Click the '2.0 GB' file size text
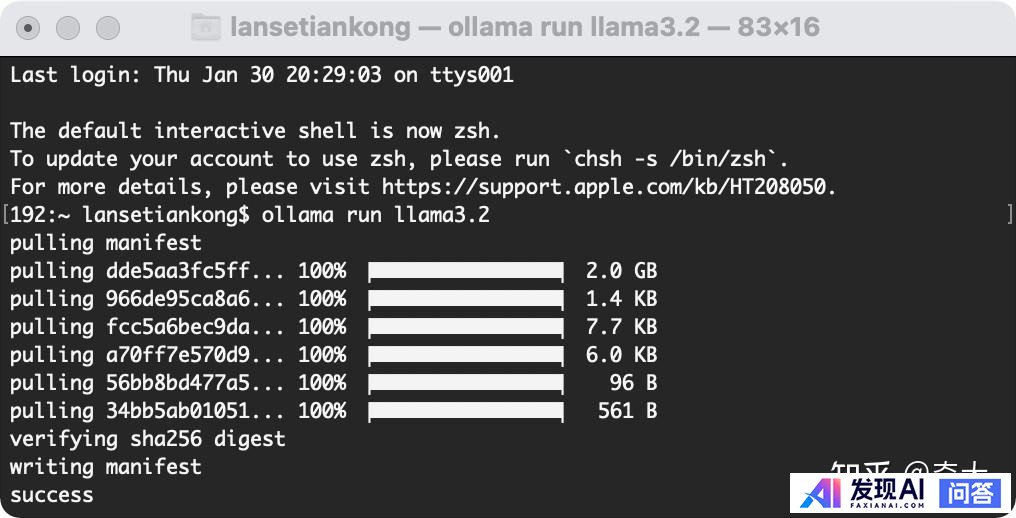This screenshot has width=1016, height=518. (621, 271)
